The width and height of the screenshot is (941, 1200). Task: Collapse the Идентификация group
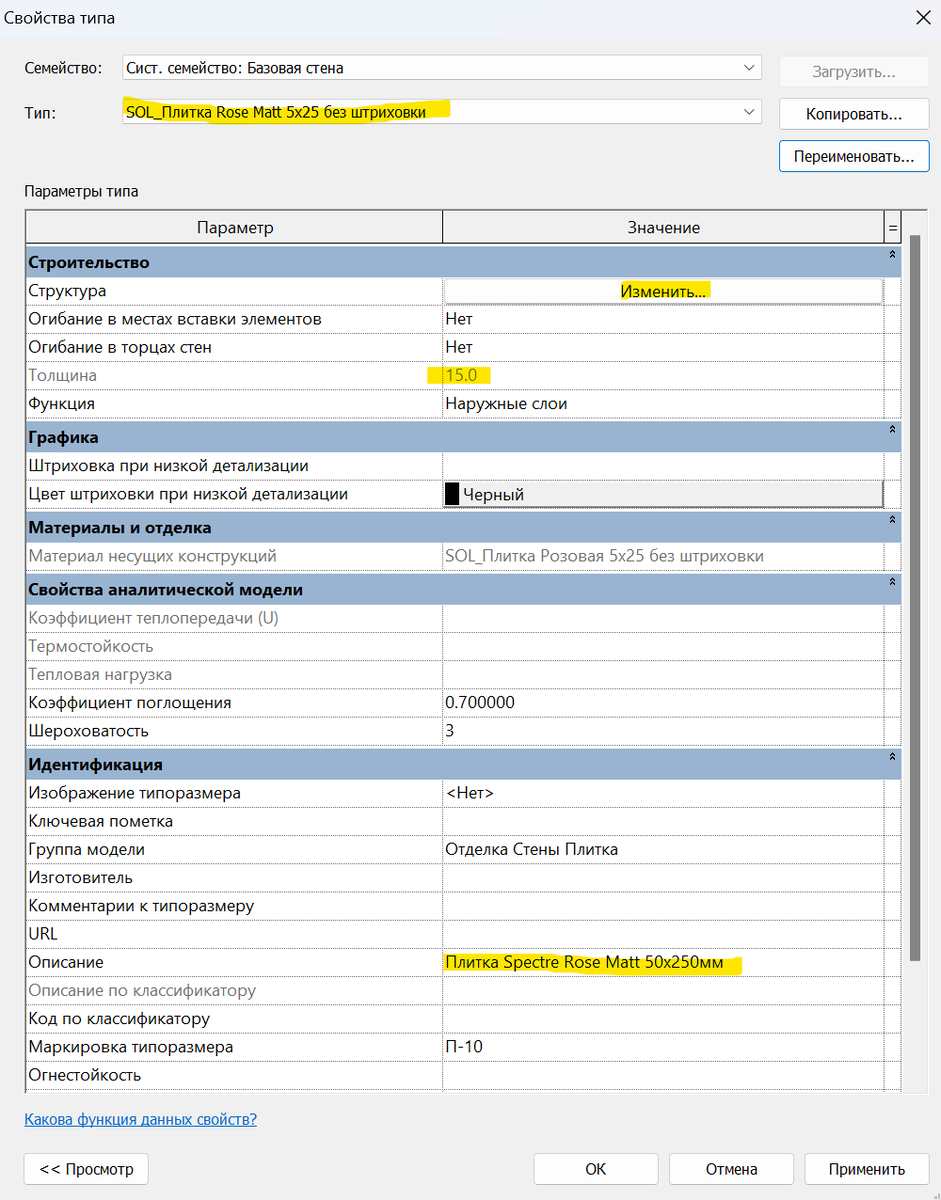(x=891, y=758)
